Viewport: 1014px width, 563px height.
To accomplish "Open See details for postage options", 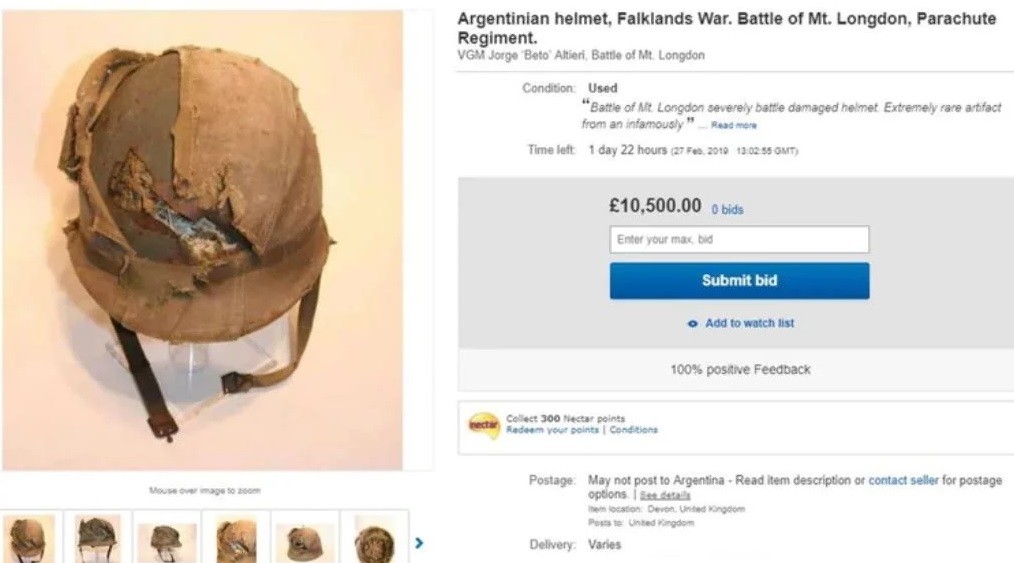I will click(x=666, y=496).
